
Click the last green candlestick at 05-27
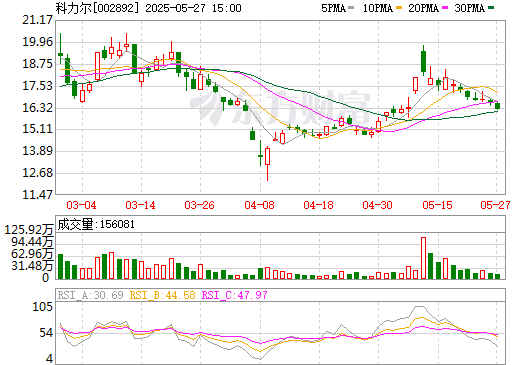click(x=498, y=106)
